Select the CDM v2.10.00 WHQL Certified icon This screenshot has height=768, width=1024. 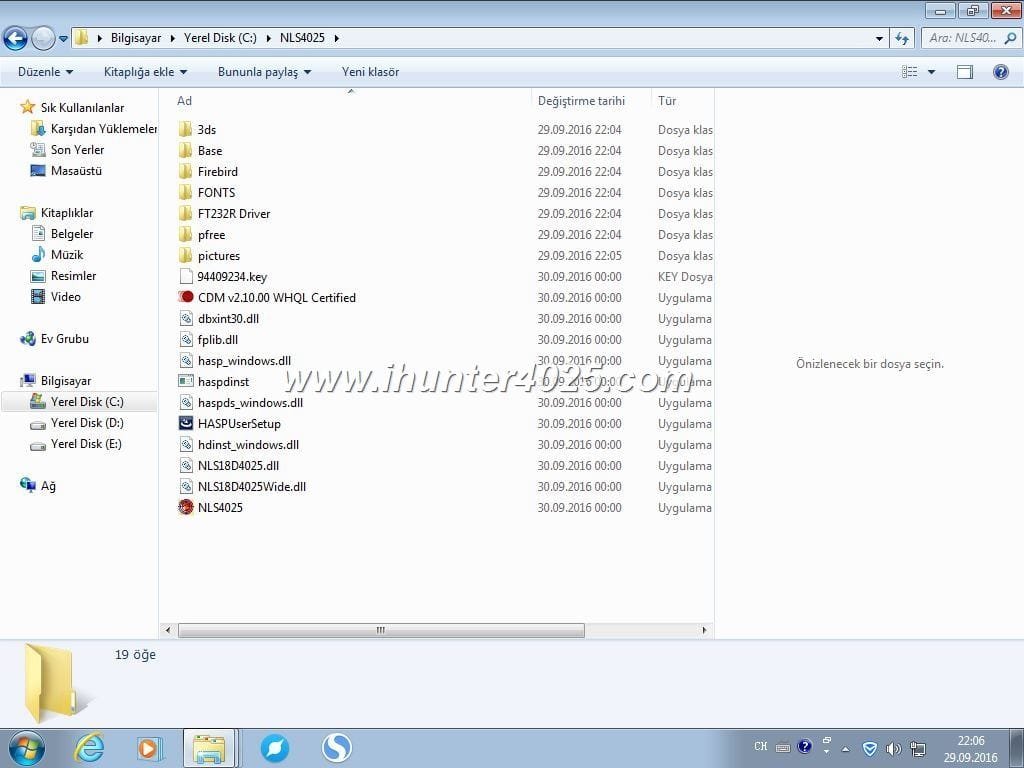pyautogui.click(x=185, y=297)
